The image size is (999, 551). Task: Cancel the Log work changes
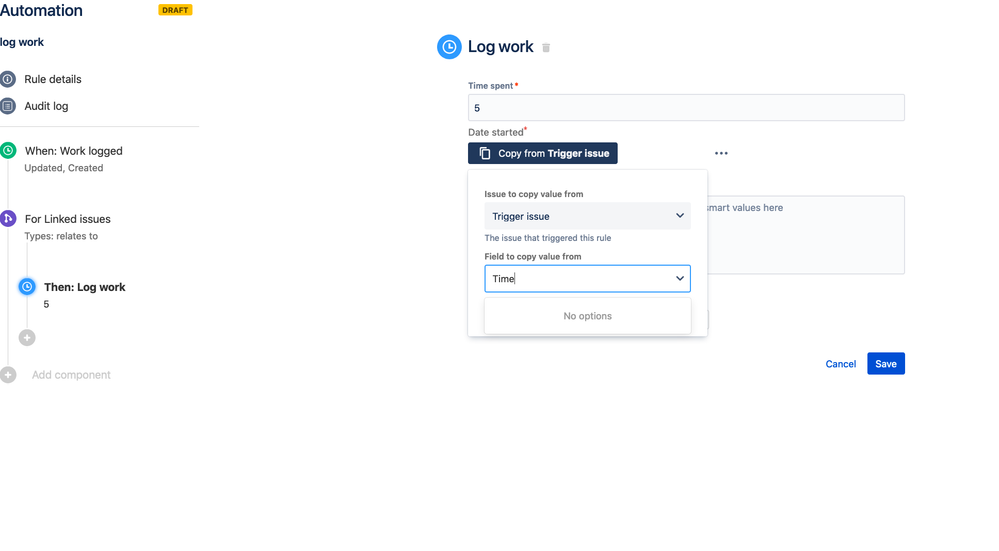(x=841, y=364)
